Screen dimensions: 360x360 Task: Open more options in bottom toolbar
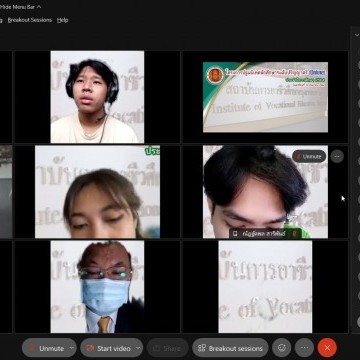pos(304,348)
